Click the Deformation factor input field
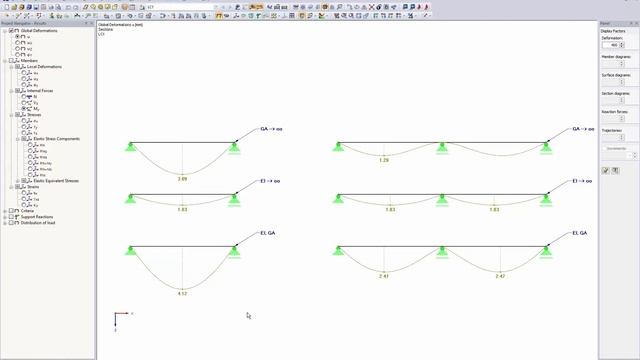The image size is (640, 360). point(611,45)
